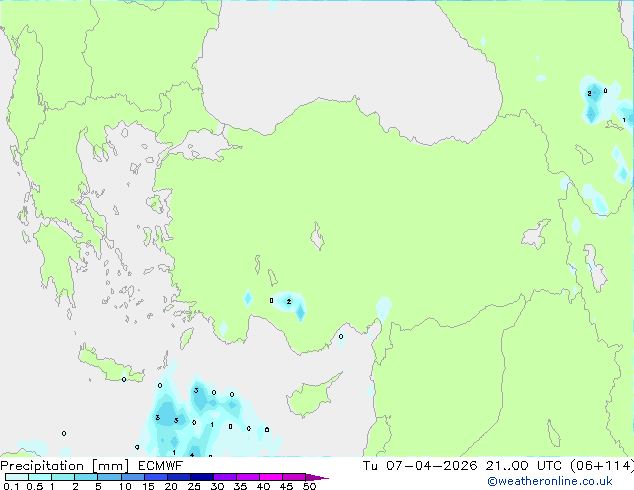Image resolution: width=634 pixels, height=490 pixels.
Task: Click the legend arrow above 50 mm
Action: [317, 477]
